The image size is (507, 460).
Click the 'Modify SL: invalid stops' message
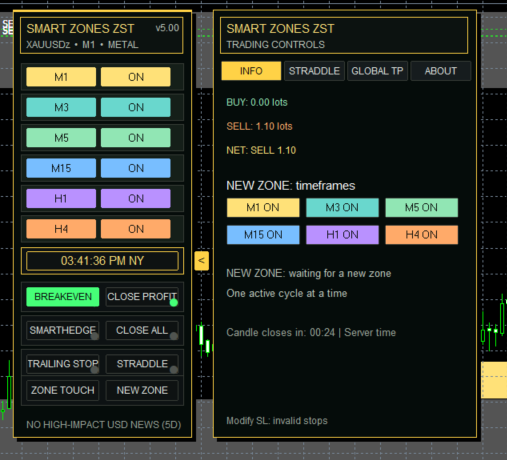[x=277, y=421]
